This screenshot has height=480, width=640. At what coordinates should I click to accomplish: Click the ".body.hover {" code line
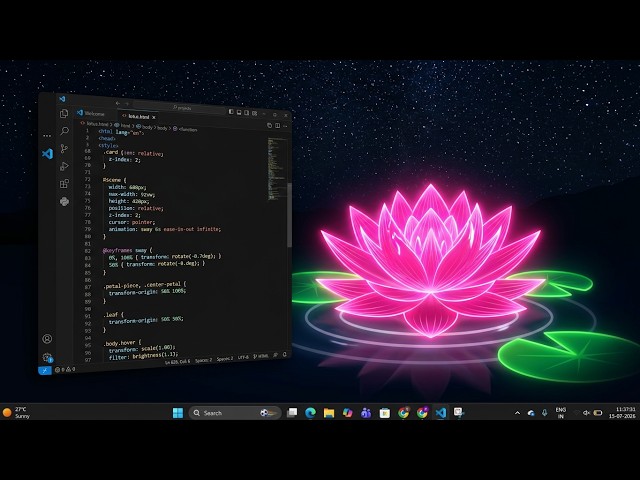[122, 343]
